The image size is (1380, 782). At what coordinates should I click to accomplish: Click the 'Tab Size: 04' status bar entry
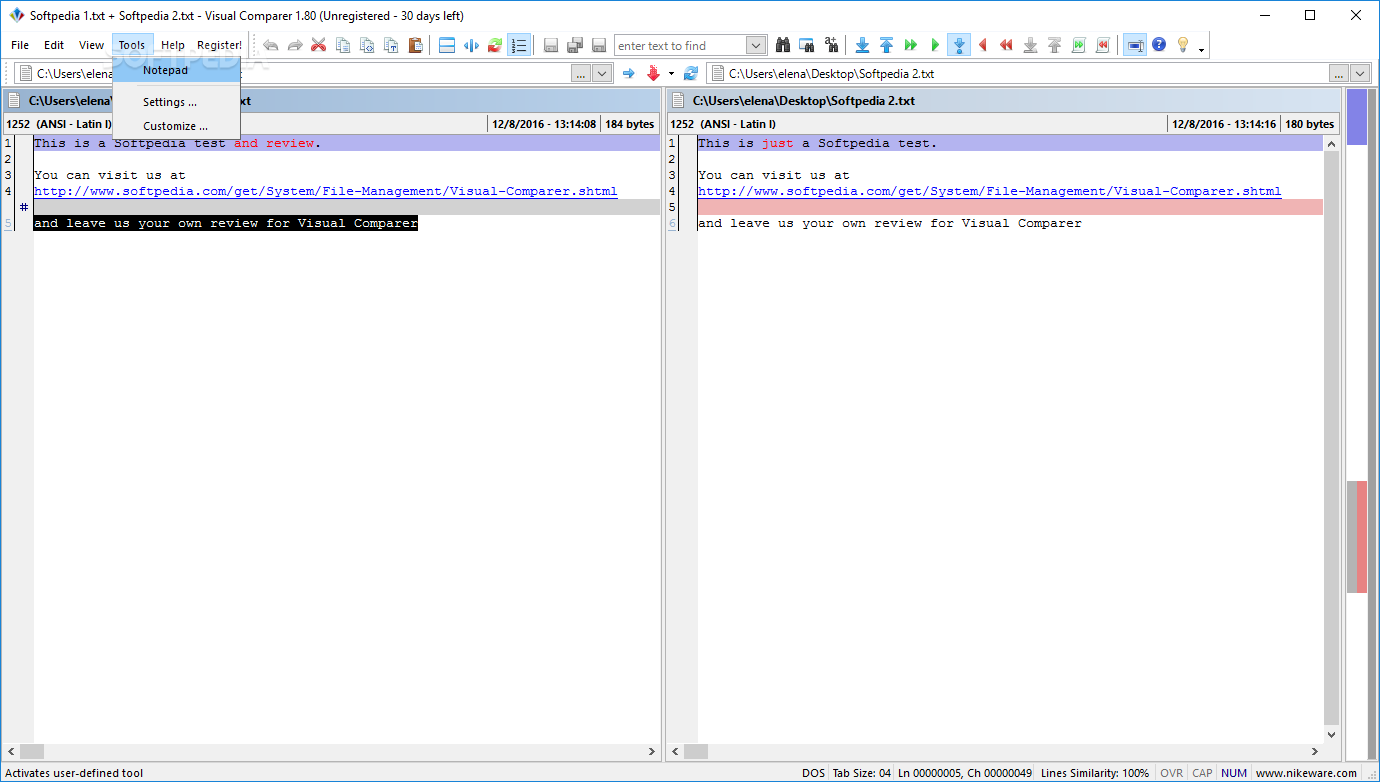click(x=863, y=773)
